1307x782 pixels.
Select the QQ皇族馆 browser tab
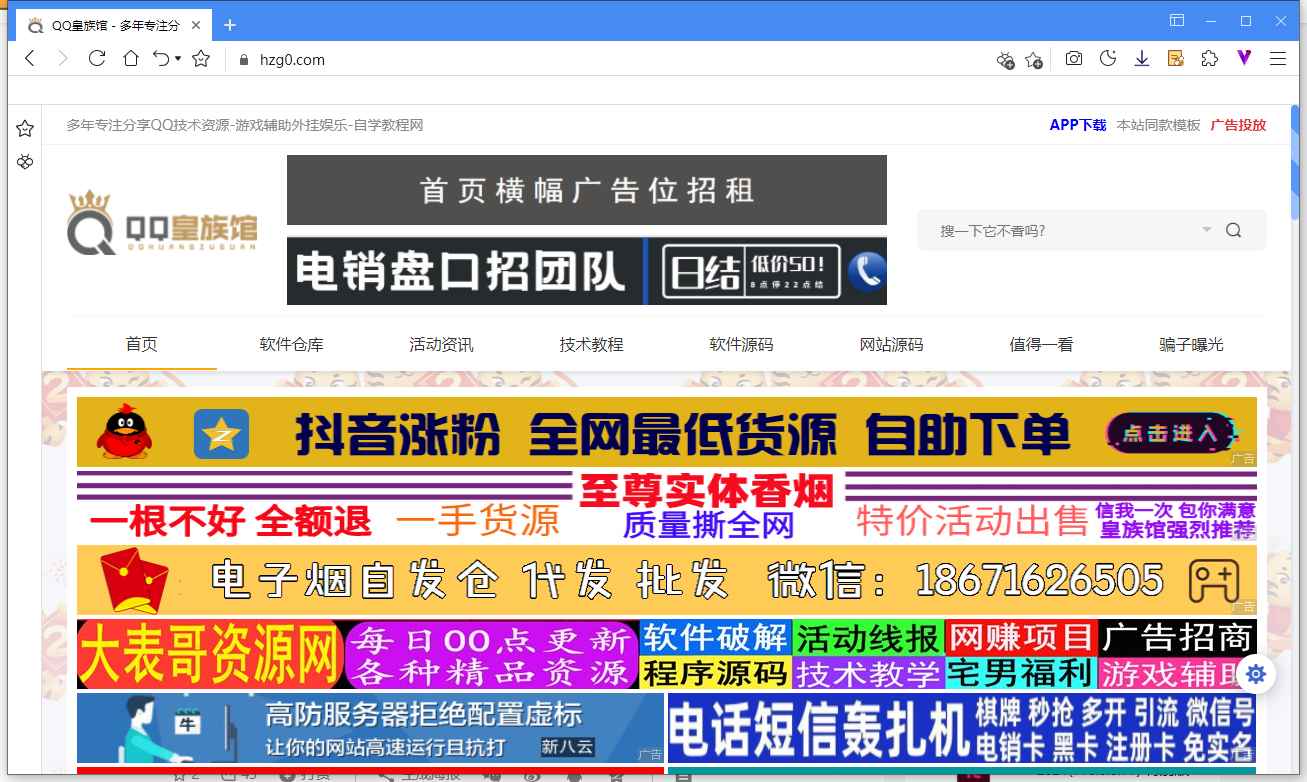(112, 25)
